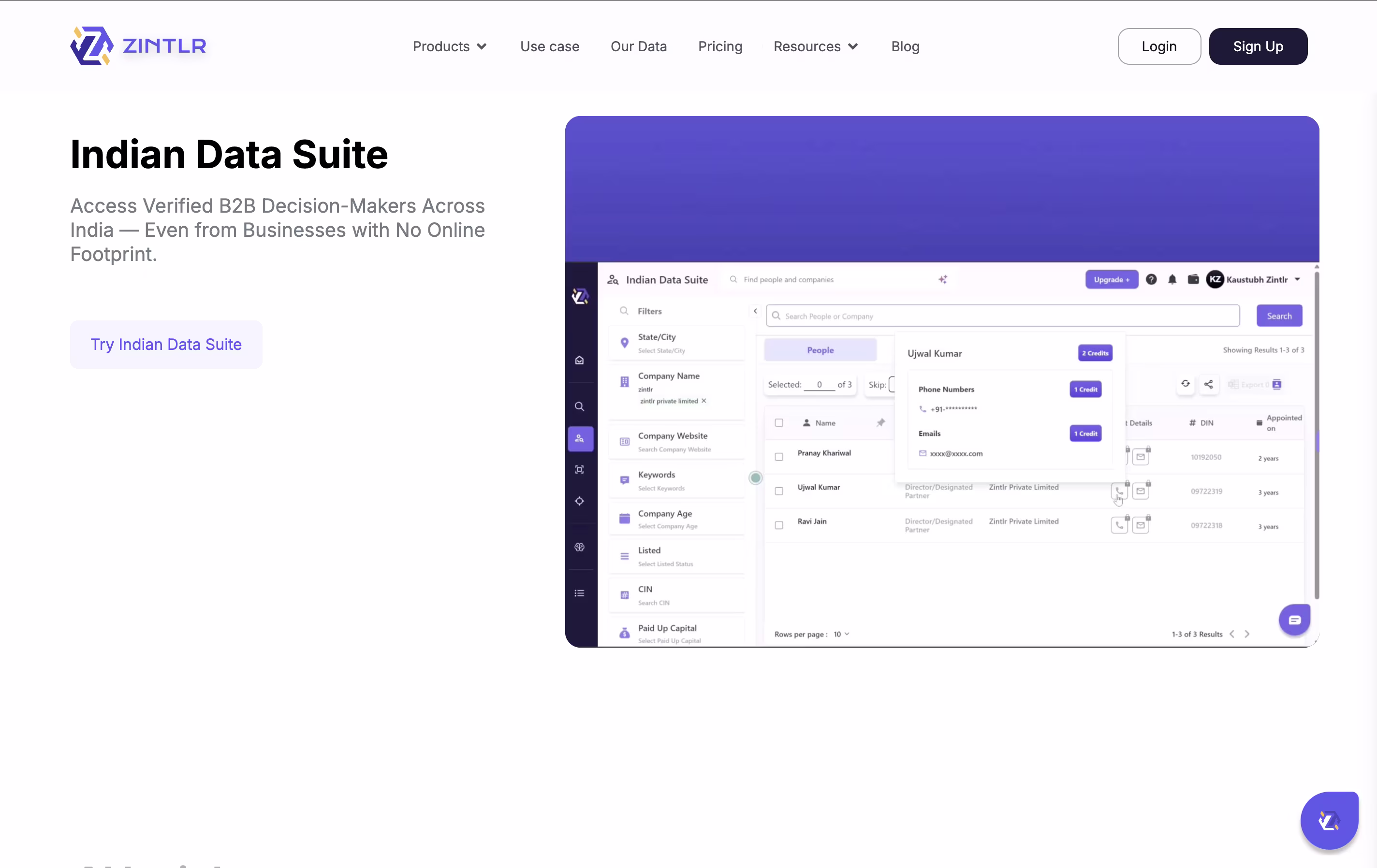The height and width of the screenshot is (868, 1377).
Task: Check the Ravi Jain row checkbox
Action: click(779, 525)
